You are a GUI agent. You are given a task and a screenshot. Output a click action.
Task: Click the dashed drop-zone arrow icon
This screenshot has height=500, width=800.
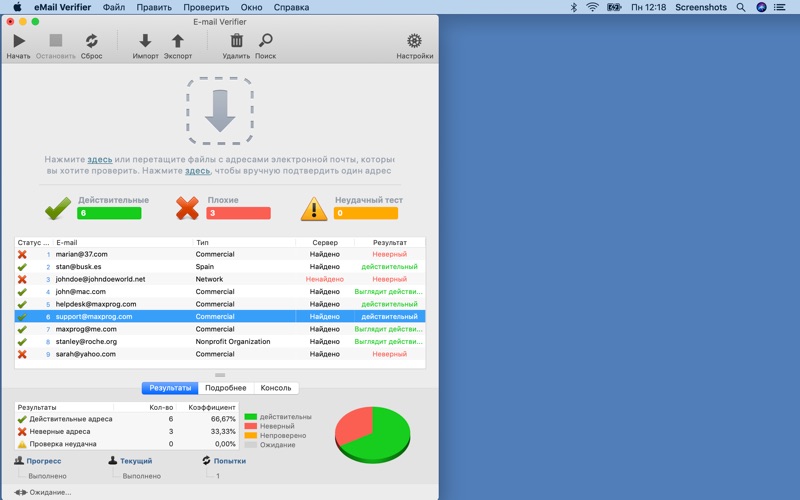point(220,111)
